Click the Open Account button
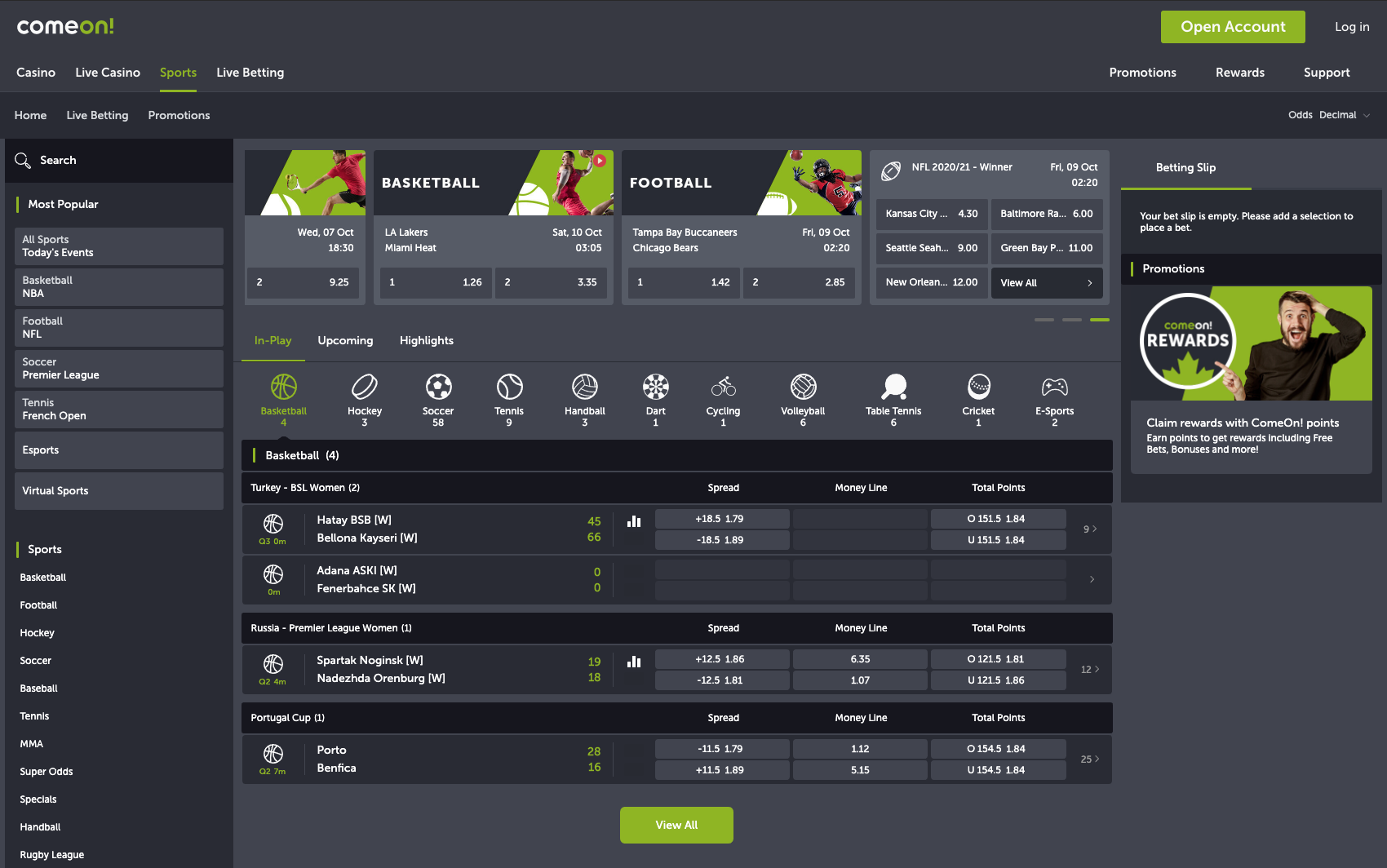This screenshot has width=1387, height=868. tap(1232, 27)
